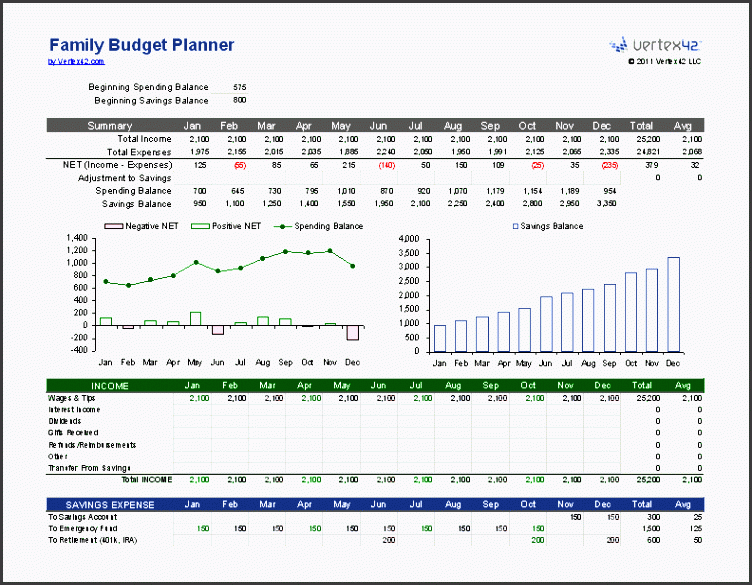Select the green INCOME section header
Image resolution: width=752 pixels, height=585 pixels.
click(109, 385)
